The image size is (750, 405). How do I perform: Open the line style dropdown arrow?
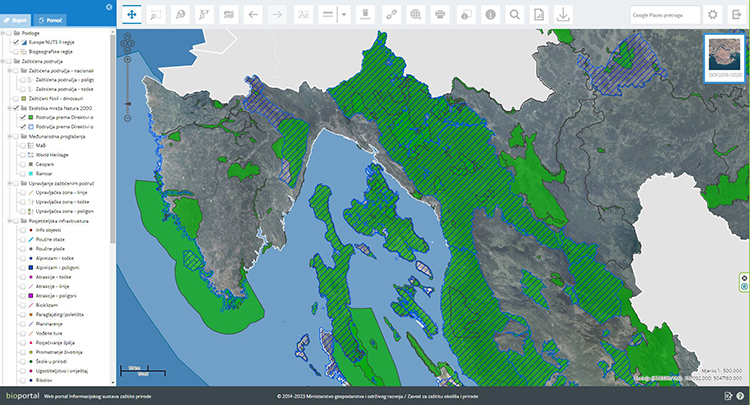click(343, 14)
